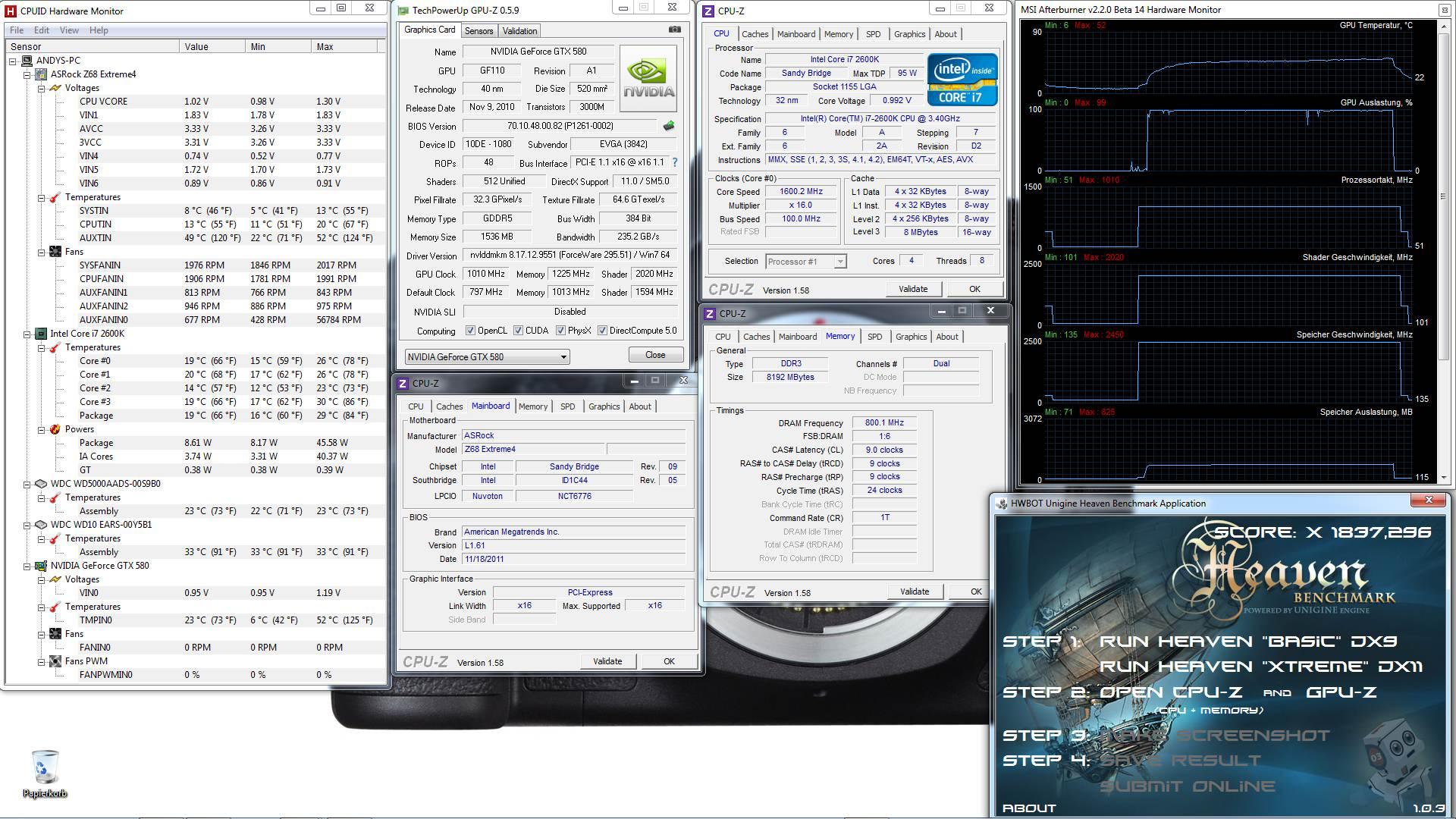
Task: Click the CPU-Z Mainboard window title icon
Action: (x=403, y=384)
